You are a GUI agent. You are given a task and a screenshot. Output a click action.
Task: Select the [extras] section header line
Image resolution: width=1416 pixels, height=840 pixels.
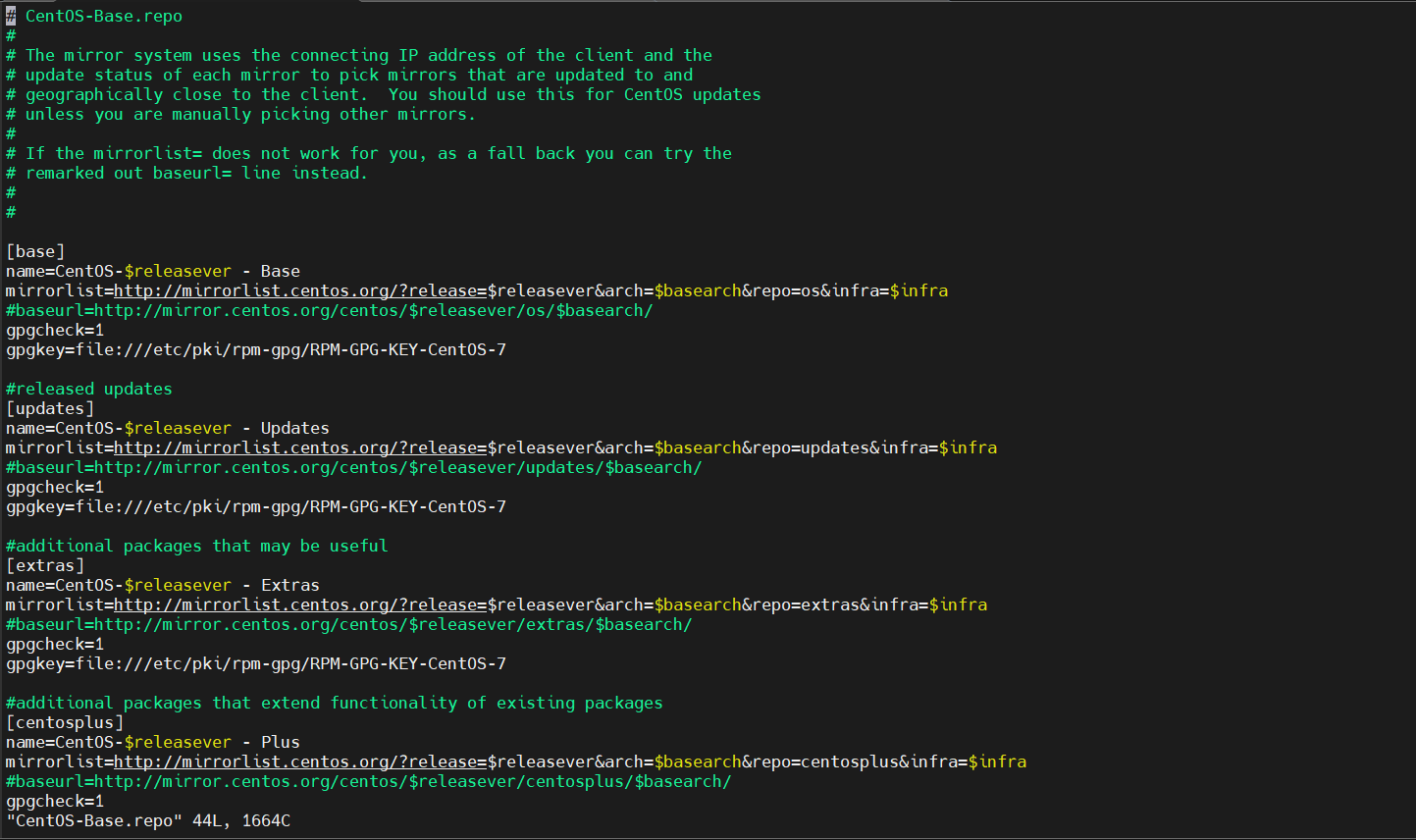click(45, 565)
